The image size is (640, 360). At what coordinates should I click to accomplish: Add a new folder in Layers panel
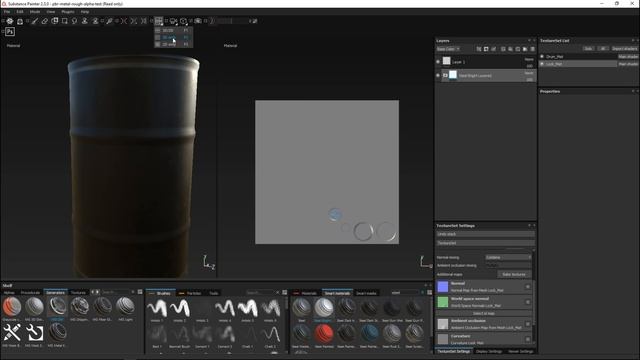[518, 49]
